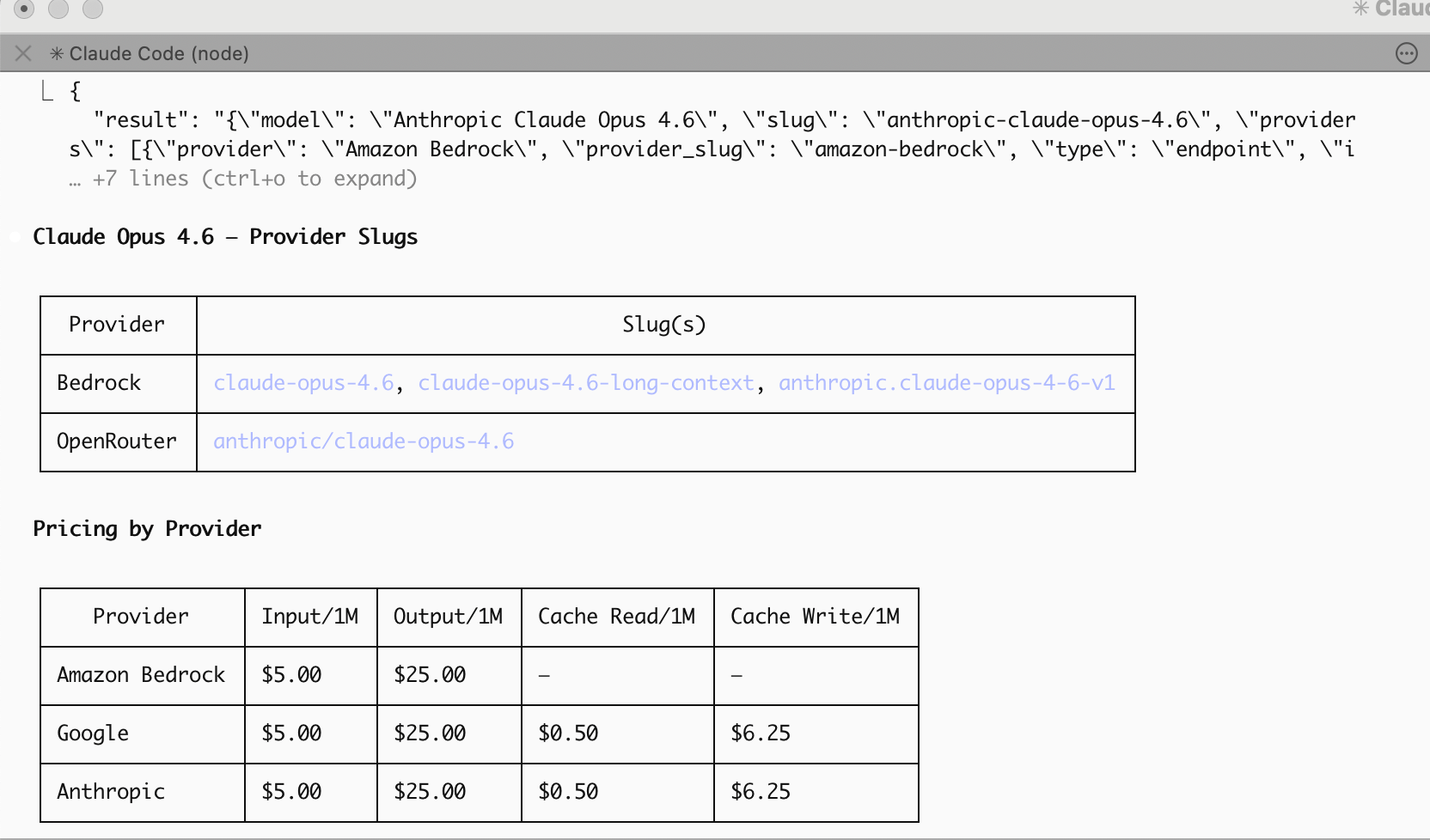Click the "Claude Opus 4.6 — Provider Slugs" heading
This screenshot has height=840, width=1430.
click(225, 237)
